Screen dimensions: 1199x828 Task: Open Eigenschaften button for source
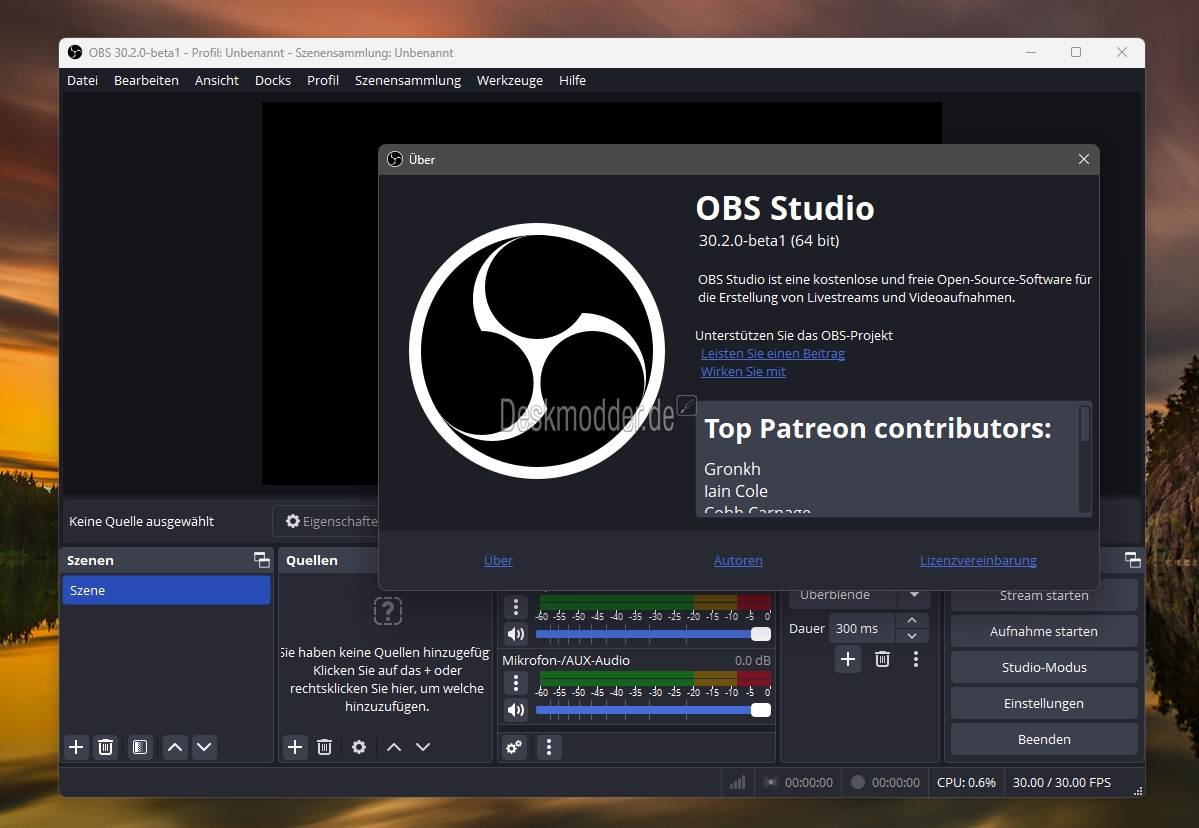[x=326, y=521]
